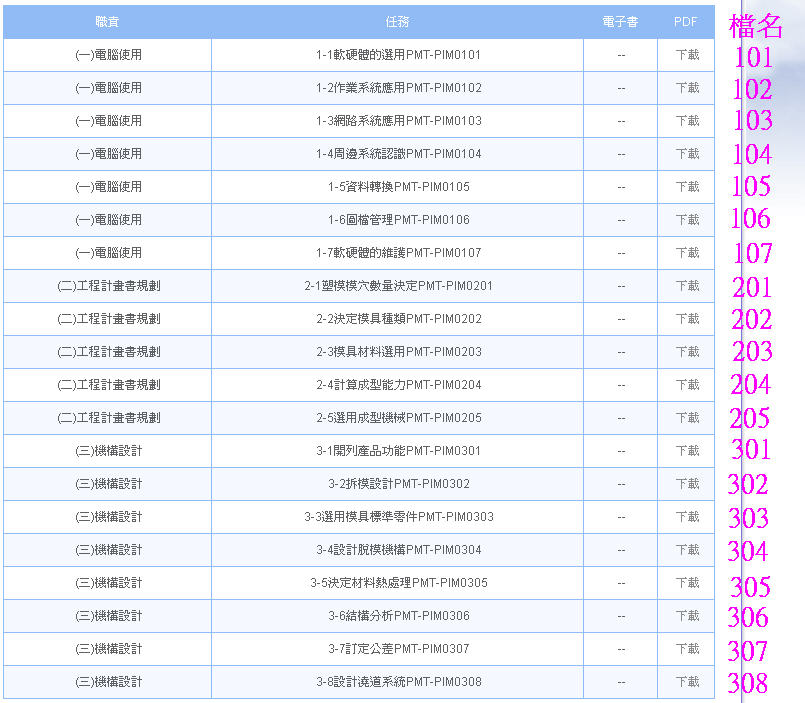Download PDF for 1-2作業系統應用PMT-PIM0102

pyautogui.click(x=687, y=88)
